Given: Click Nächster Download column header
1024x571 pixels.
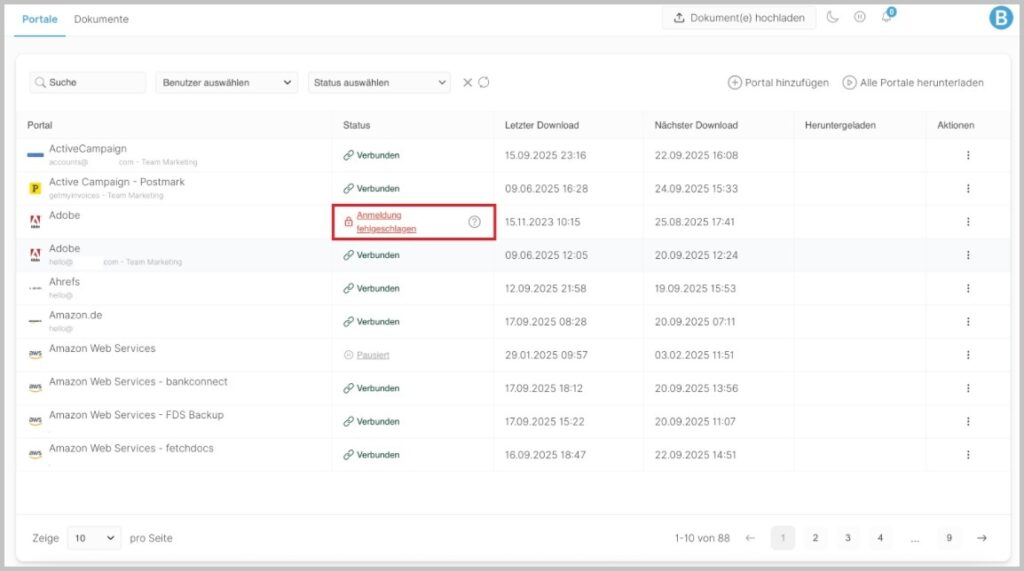Looking at the screenshot, I should coord(696,125).
